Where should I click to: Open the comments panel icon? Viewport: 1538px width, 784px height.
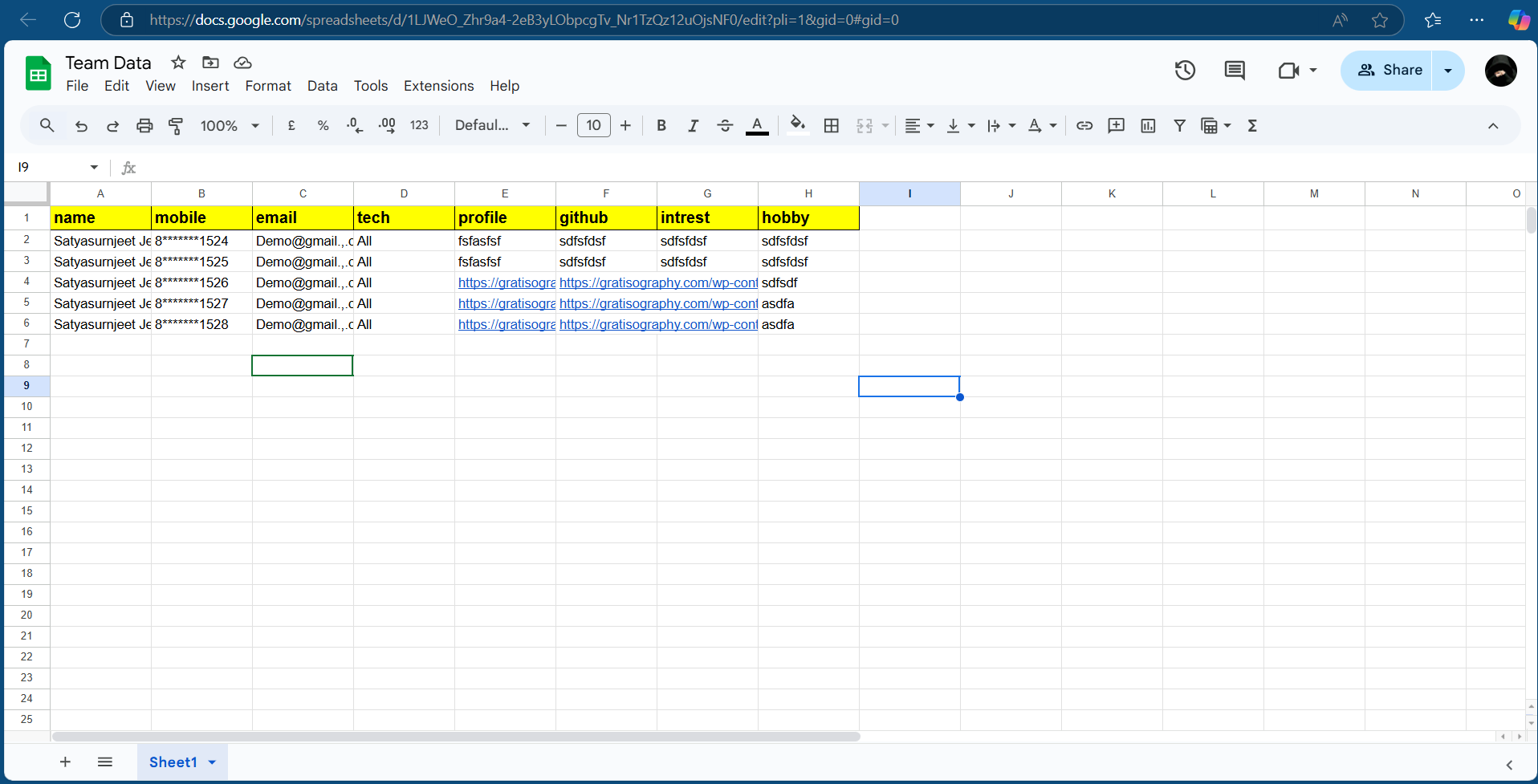tap(1235, 71)
